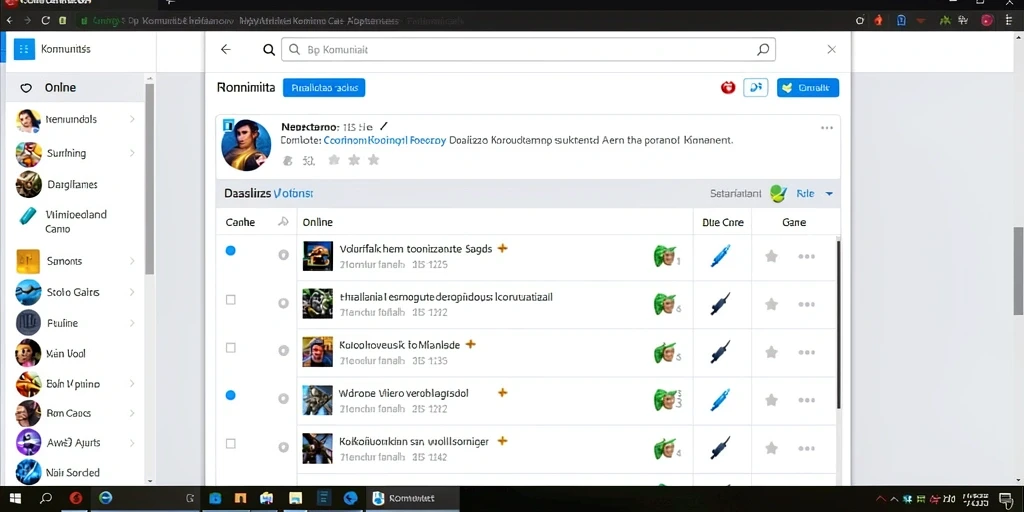Click the star icon in the first list row

[x=771, y=256]
